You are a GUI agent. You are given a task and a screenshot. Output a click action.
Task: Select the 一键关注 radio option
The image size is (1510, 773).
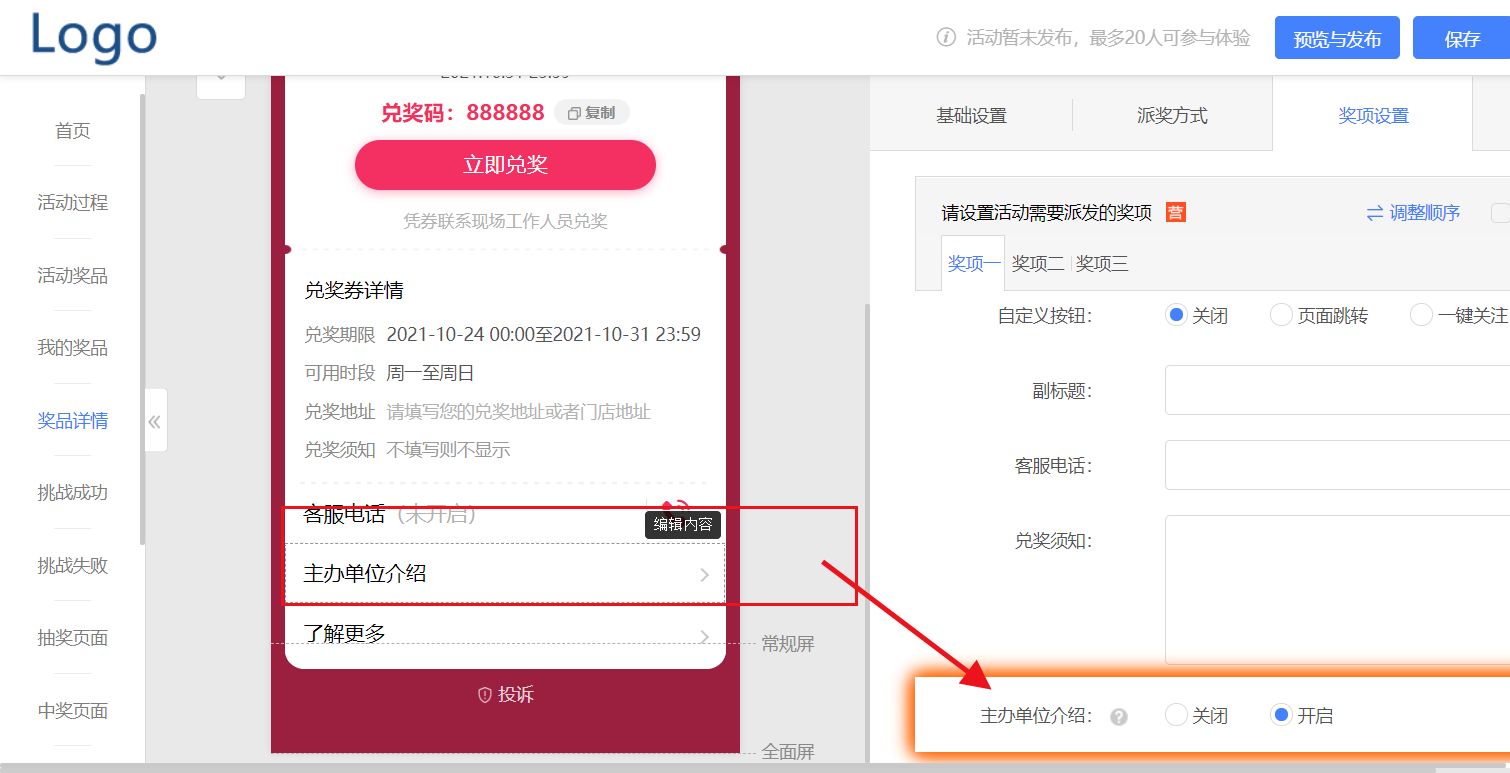point(1421,314)
